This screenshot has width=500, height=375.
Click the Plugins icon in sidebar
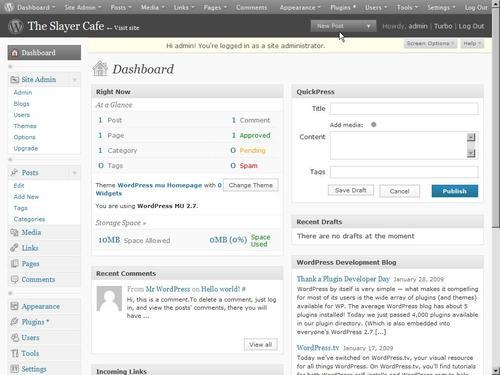click(14, 322)
